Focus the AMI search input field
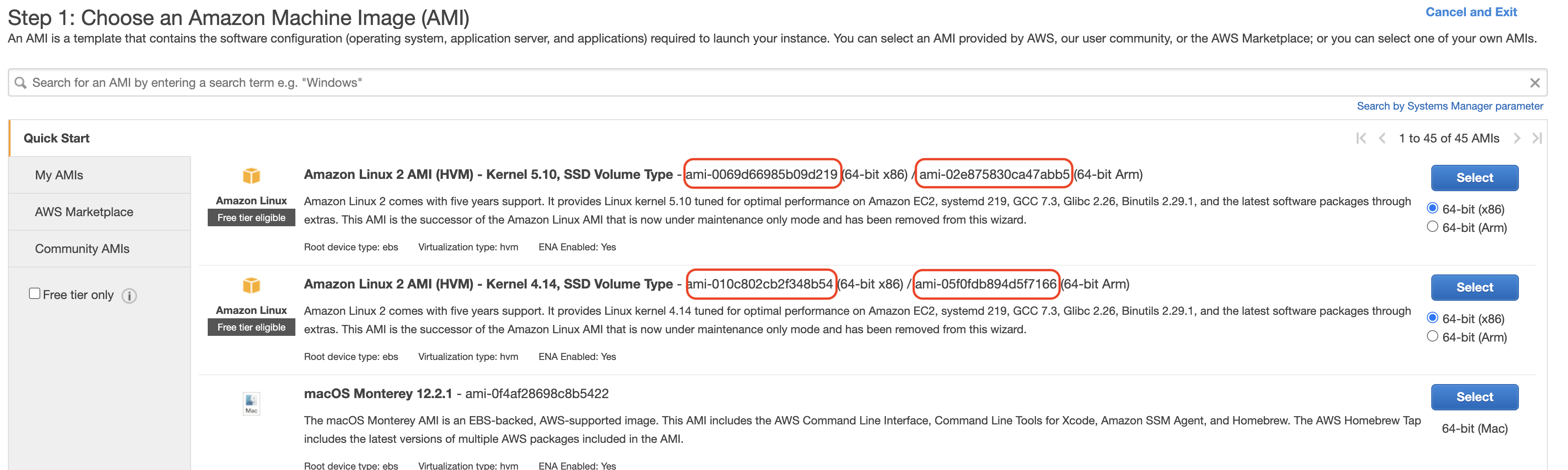 point(777,82)
